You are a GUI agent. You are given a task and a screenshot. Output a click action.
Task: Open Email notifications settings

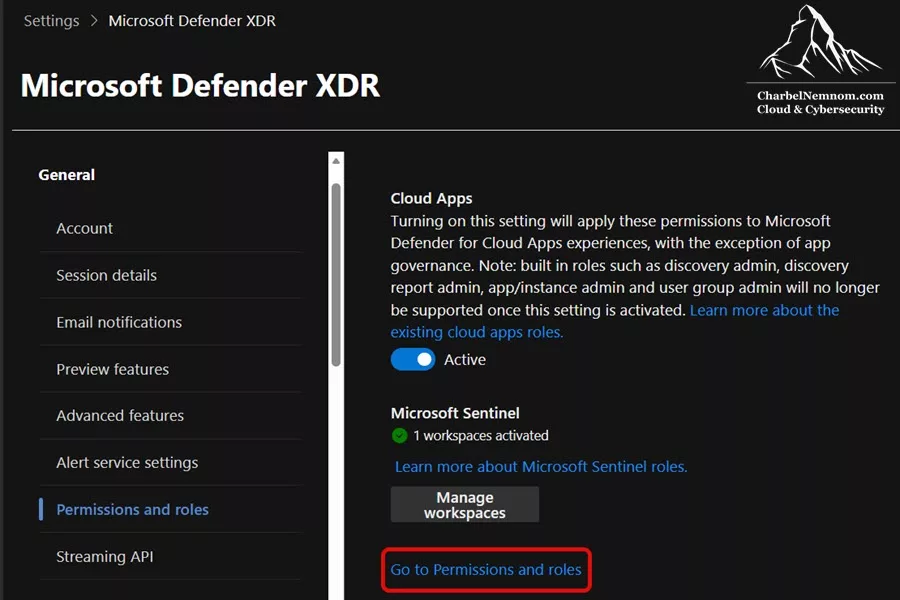point(119,322)
